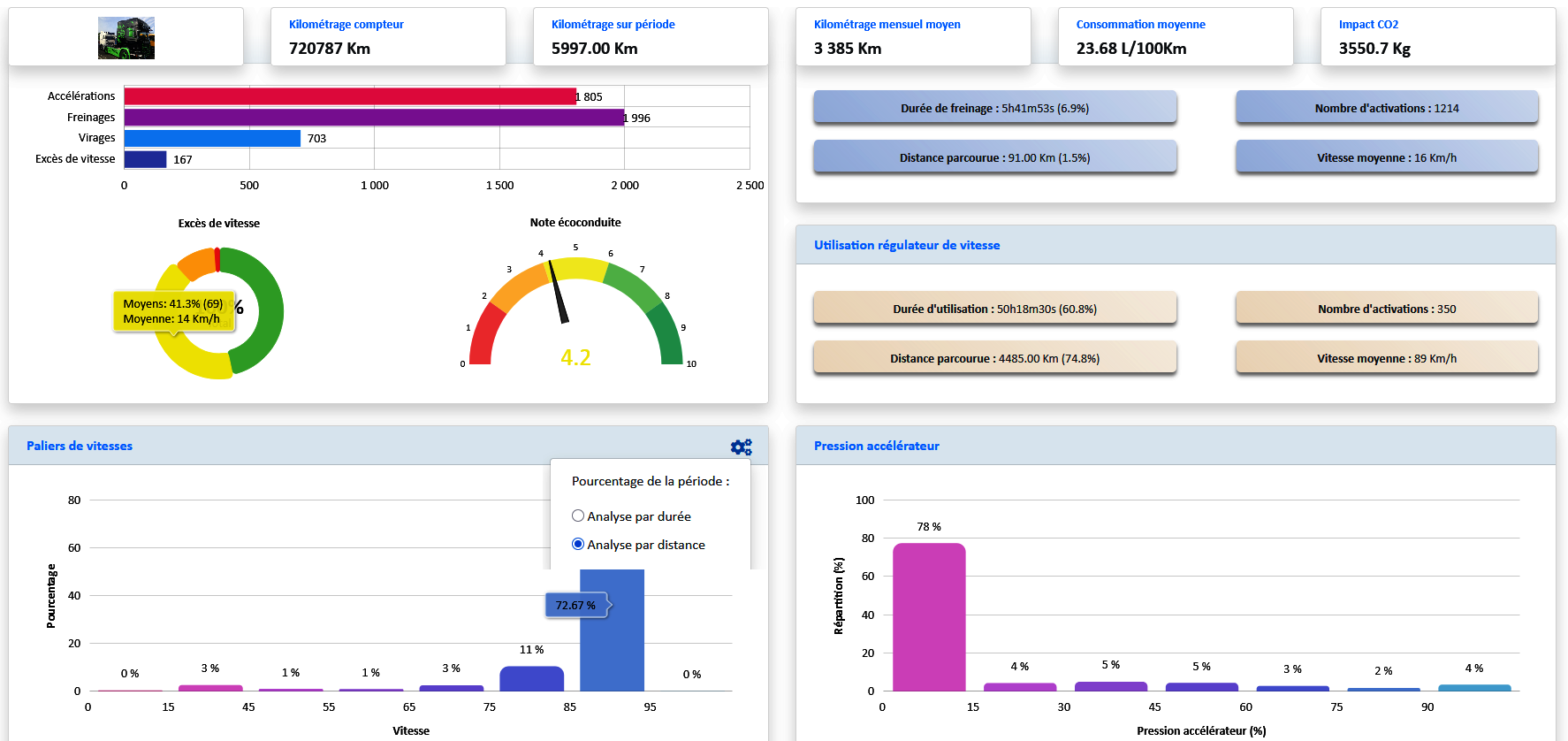Click the gears settings icon in Paliers de vitesses

point(741,447)
